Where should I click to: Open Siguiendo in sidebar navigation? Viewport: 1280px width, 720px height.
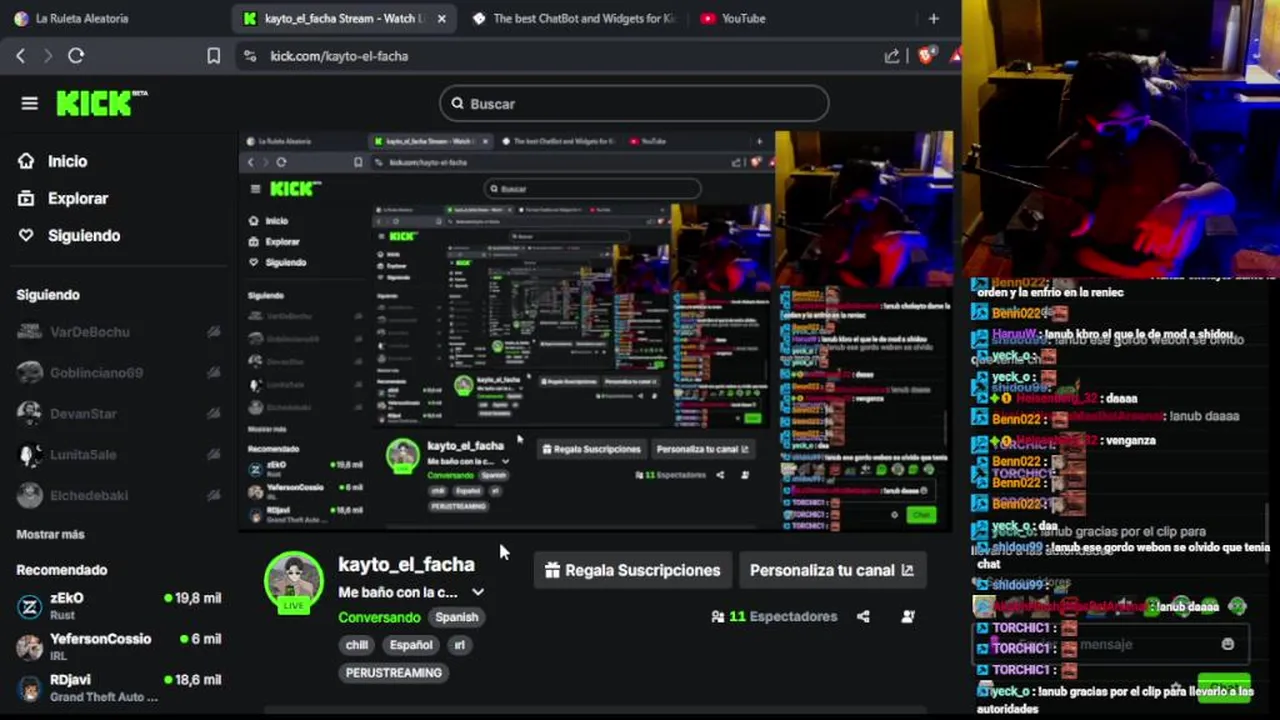click(x=84, y=235)
